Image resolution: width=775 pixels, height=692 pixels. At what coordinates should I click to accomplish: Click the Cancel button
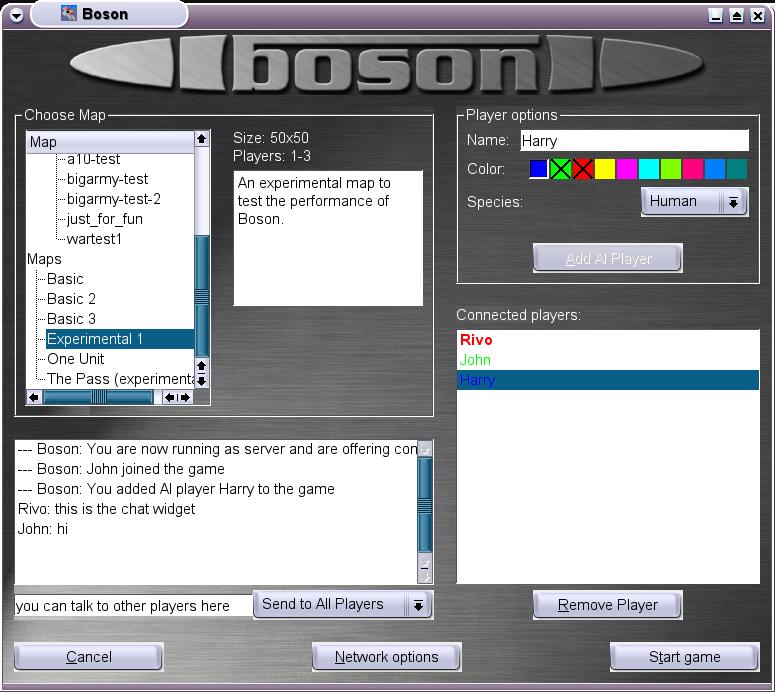pyautogui.click(x=88, y=657)
